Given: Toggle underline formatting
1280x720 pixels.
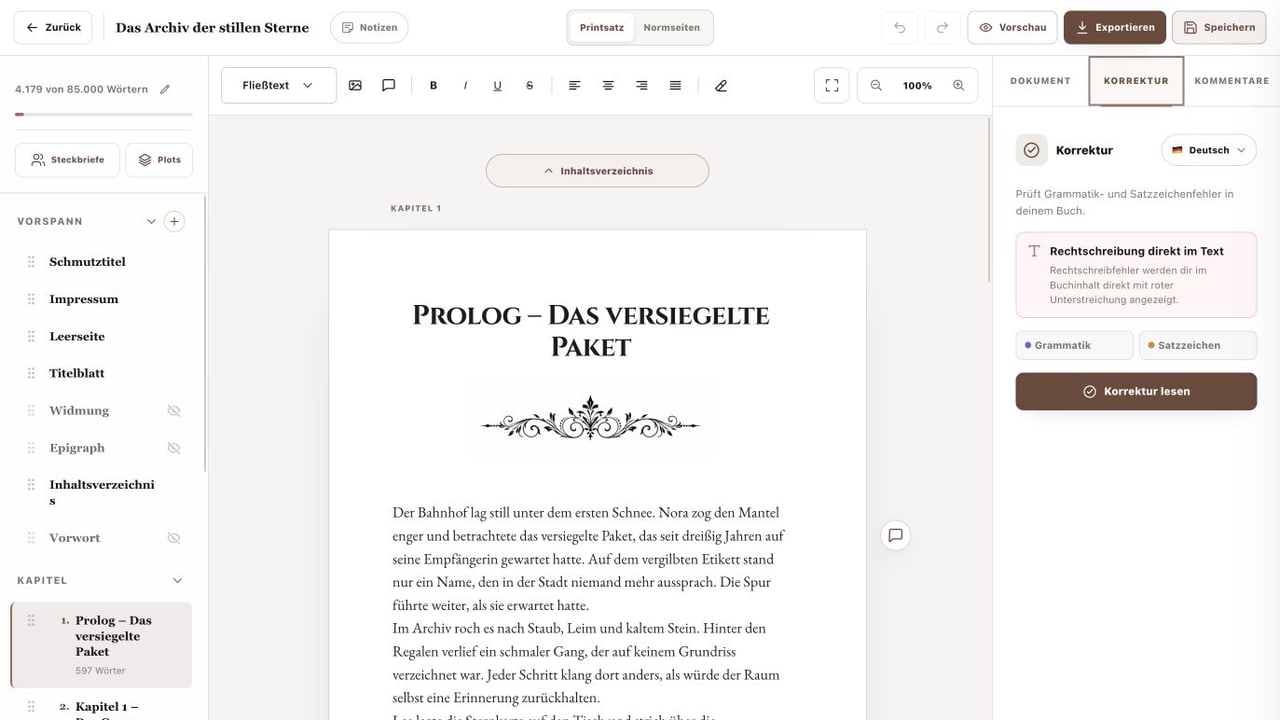Looking at the screenshot, I should (497, 86).
